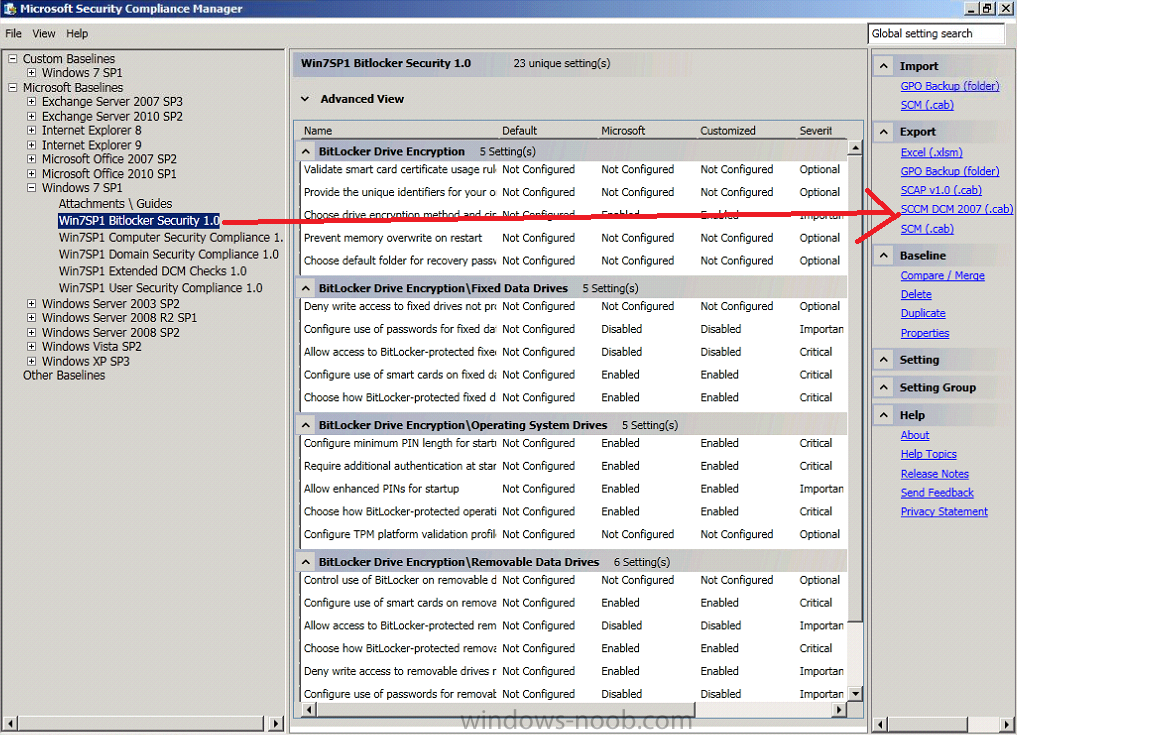Viewport: 1152px width, 735px height.
Task: Collapse the Import actions section
Action: click(x=884, y=66)
